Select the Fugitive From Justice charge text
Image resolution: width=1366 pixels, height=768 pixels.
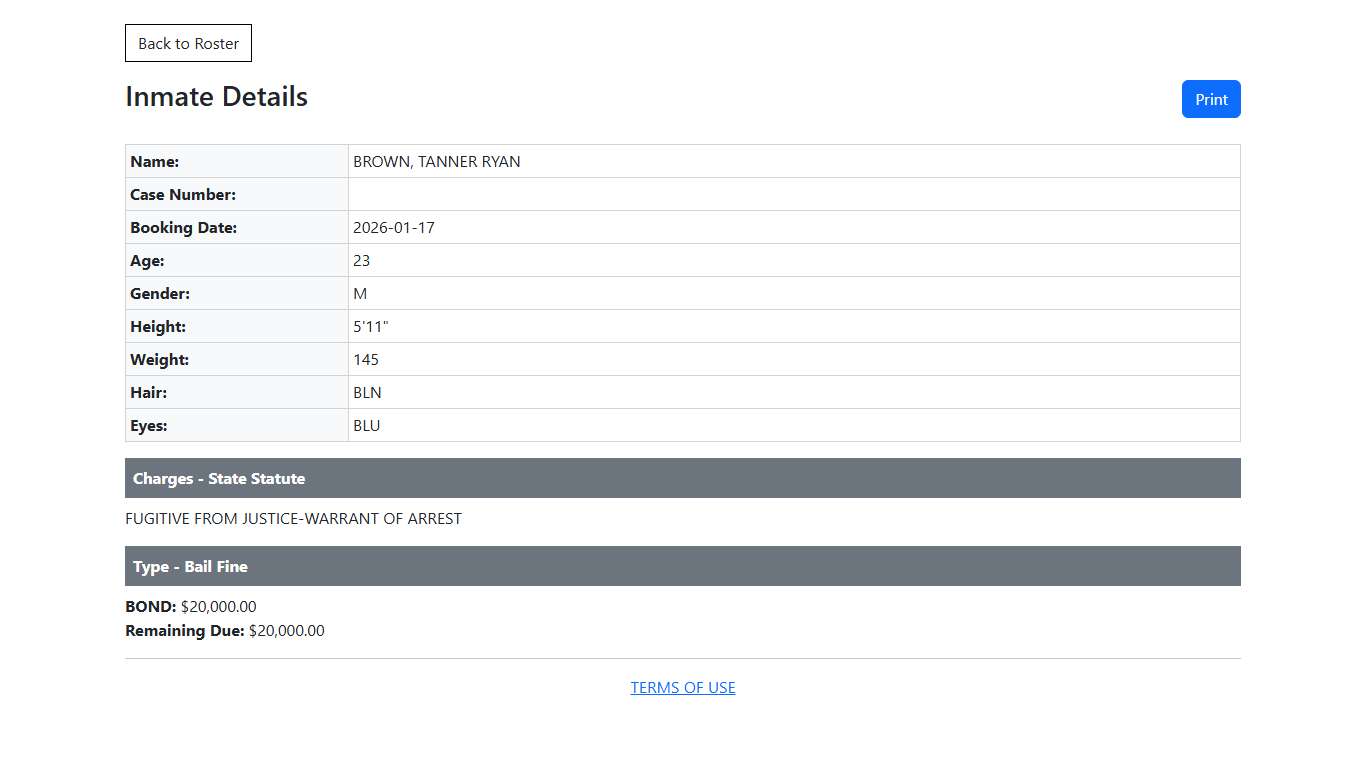[293, 519]
